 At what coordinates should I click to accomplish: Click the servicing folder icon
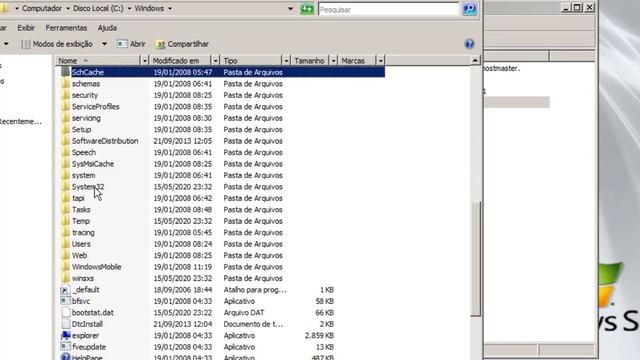[x=65, y=118]
